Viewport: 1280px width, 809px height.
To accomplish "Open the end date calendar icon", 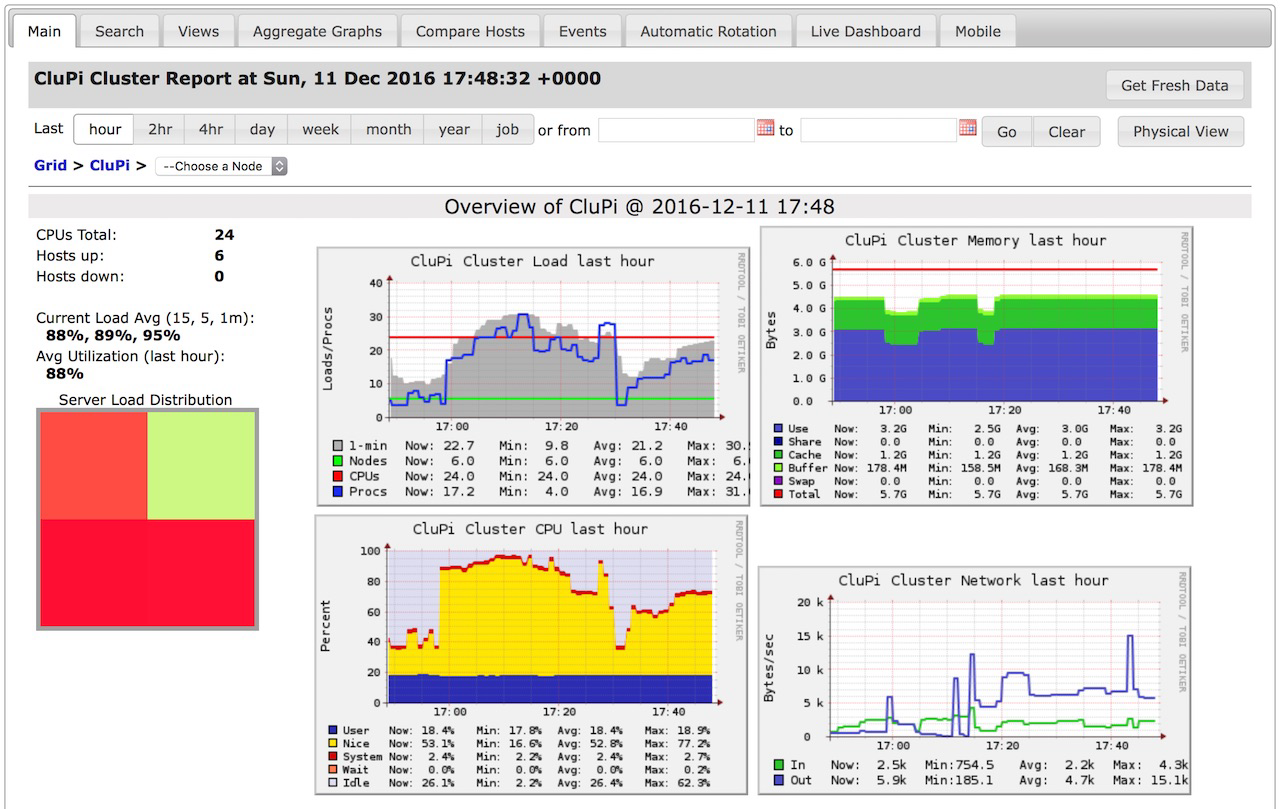I will (967, 128).
